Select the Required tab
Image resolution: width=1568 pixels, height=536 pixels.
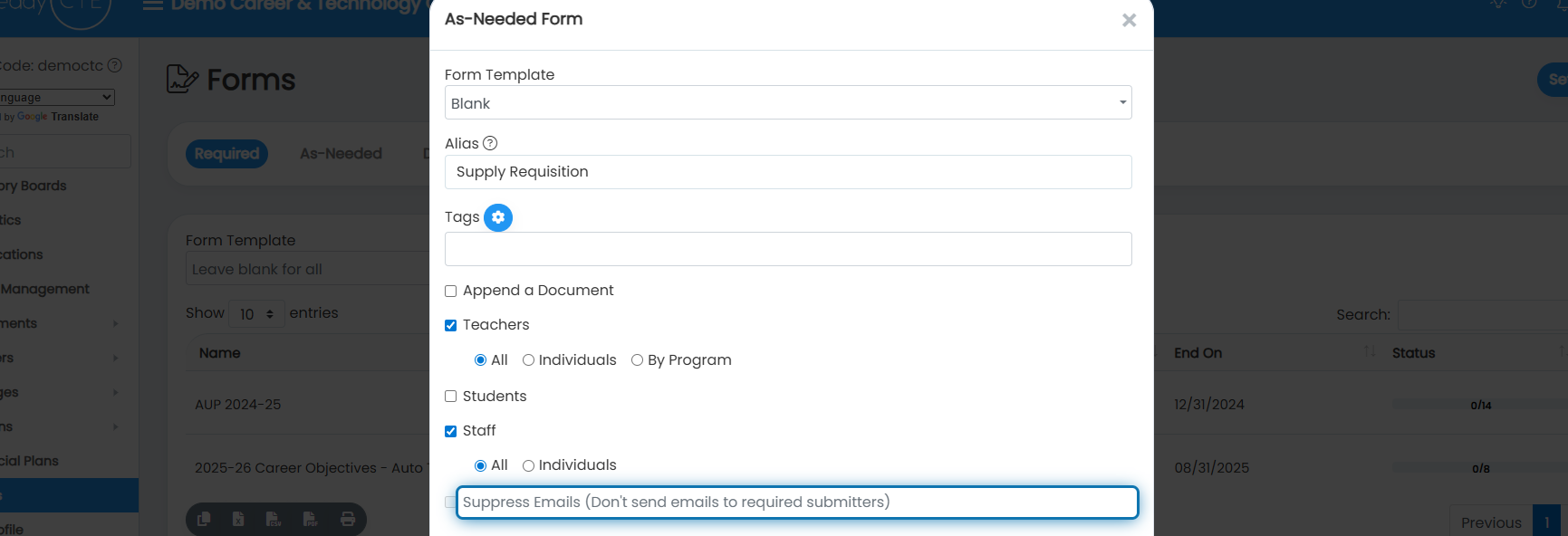pyautogui.click(x=226, y=154)
